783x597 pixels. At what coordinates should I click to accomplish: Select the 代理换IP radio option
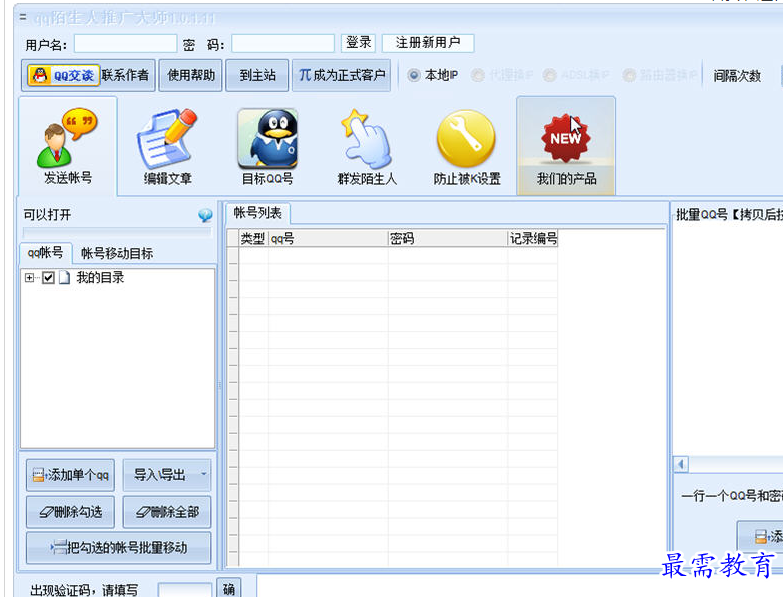point(478,75)
